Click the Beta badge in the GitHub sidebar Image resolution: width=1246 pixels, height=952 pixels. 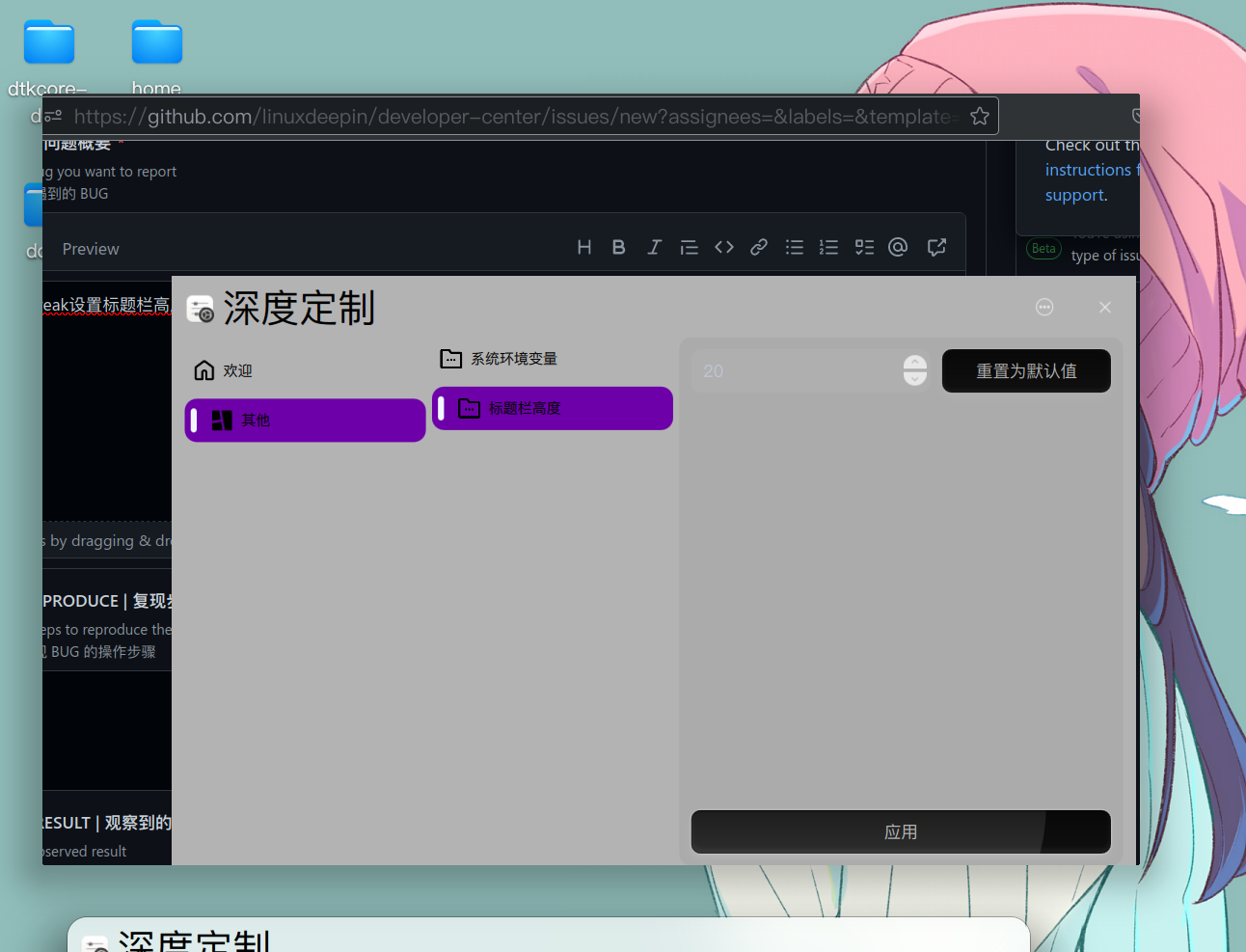click(1043, 249)
